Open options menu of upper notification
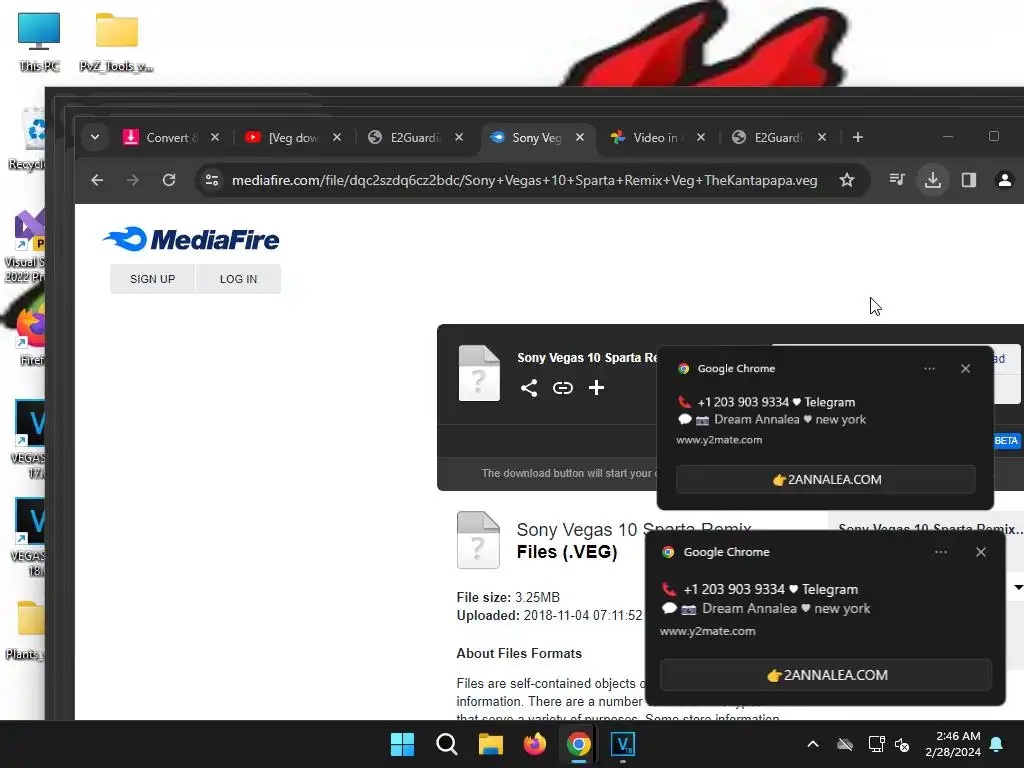Screen dimensions: 1024x768 pos(929,368)
